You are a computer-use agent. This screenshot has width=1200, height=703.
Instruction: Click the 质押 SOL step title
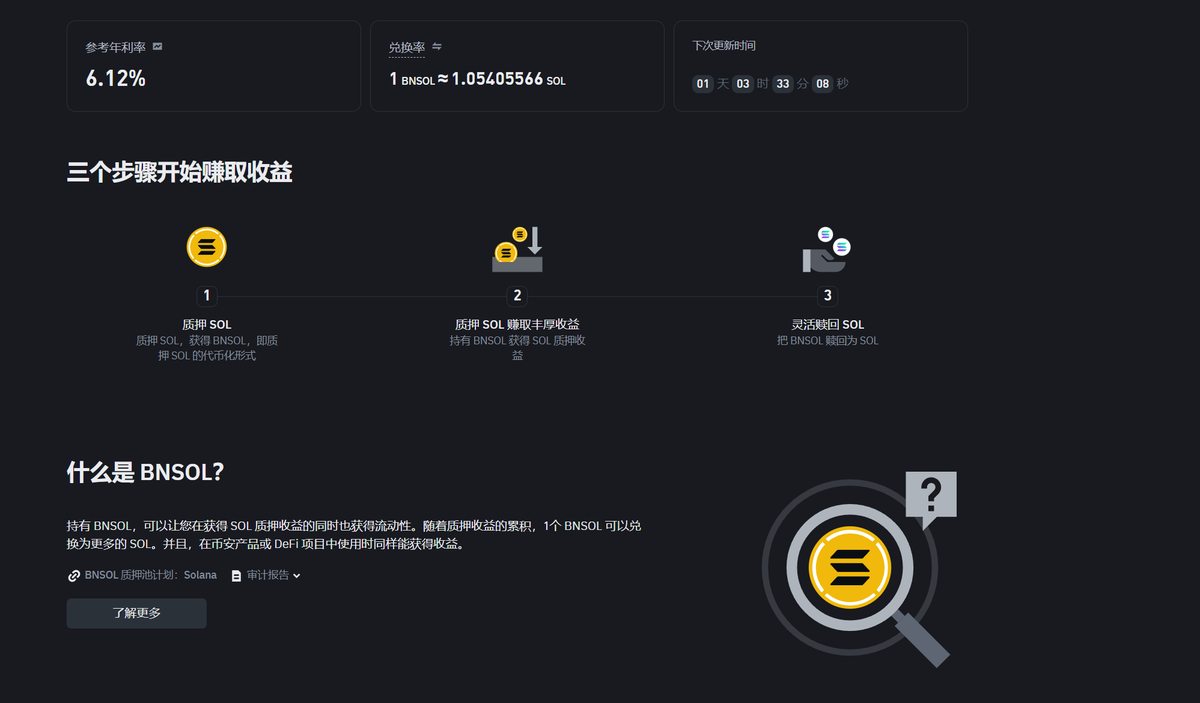tap(207, 325)
